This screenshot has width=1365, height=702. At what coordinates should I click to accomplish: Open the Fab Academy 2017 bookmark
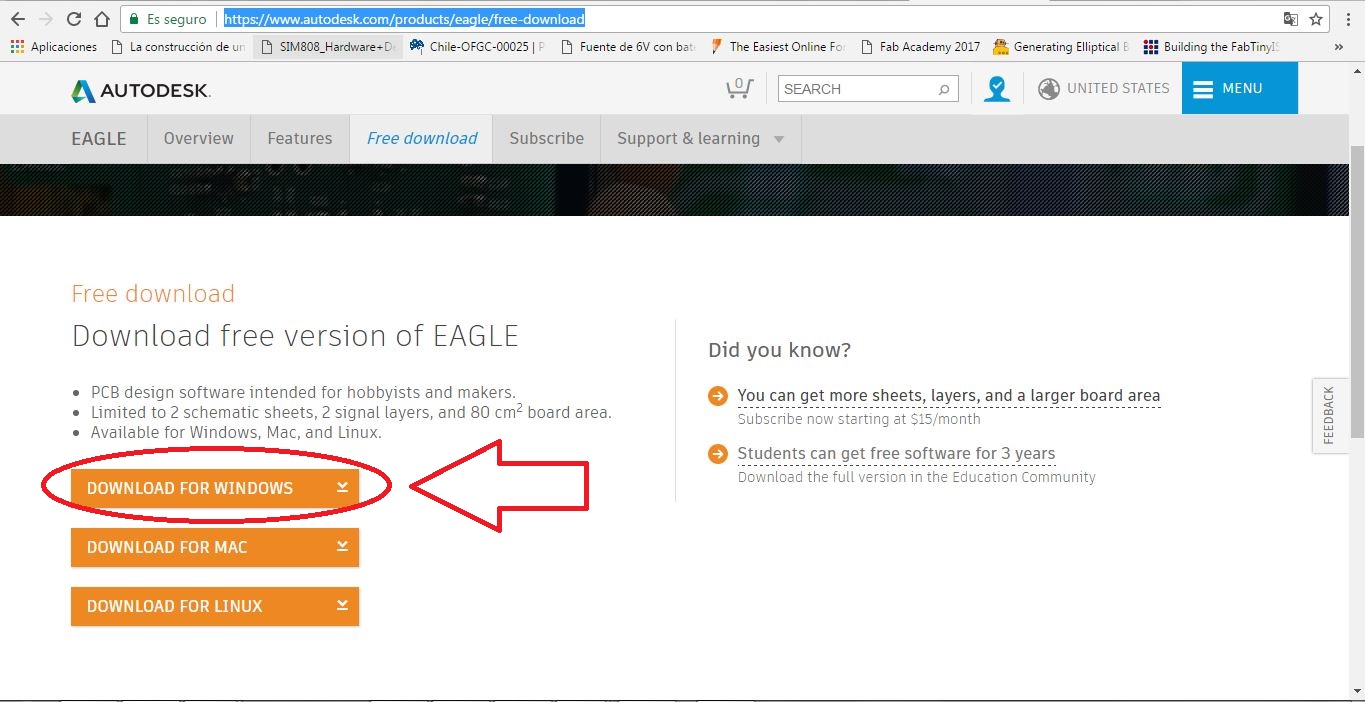tap(920, 47)
